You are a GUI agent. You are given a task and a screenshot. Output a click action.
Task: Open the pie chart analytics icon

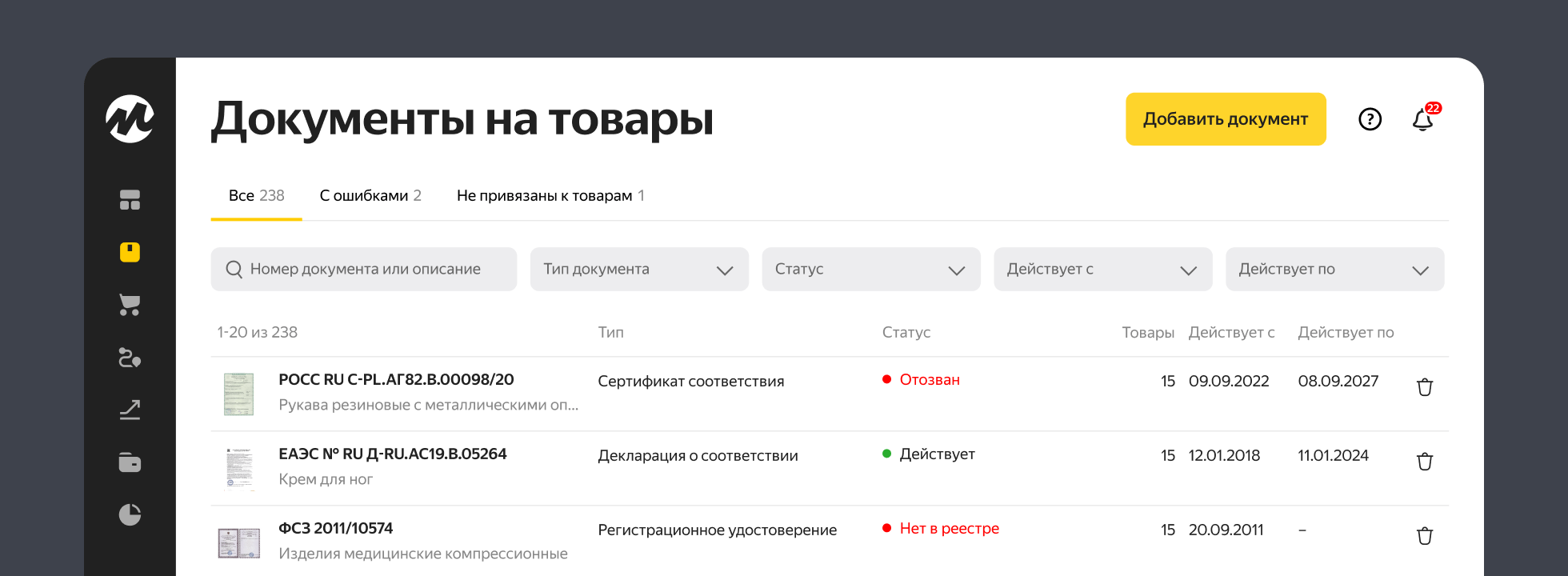coord(130,514)
